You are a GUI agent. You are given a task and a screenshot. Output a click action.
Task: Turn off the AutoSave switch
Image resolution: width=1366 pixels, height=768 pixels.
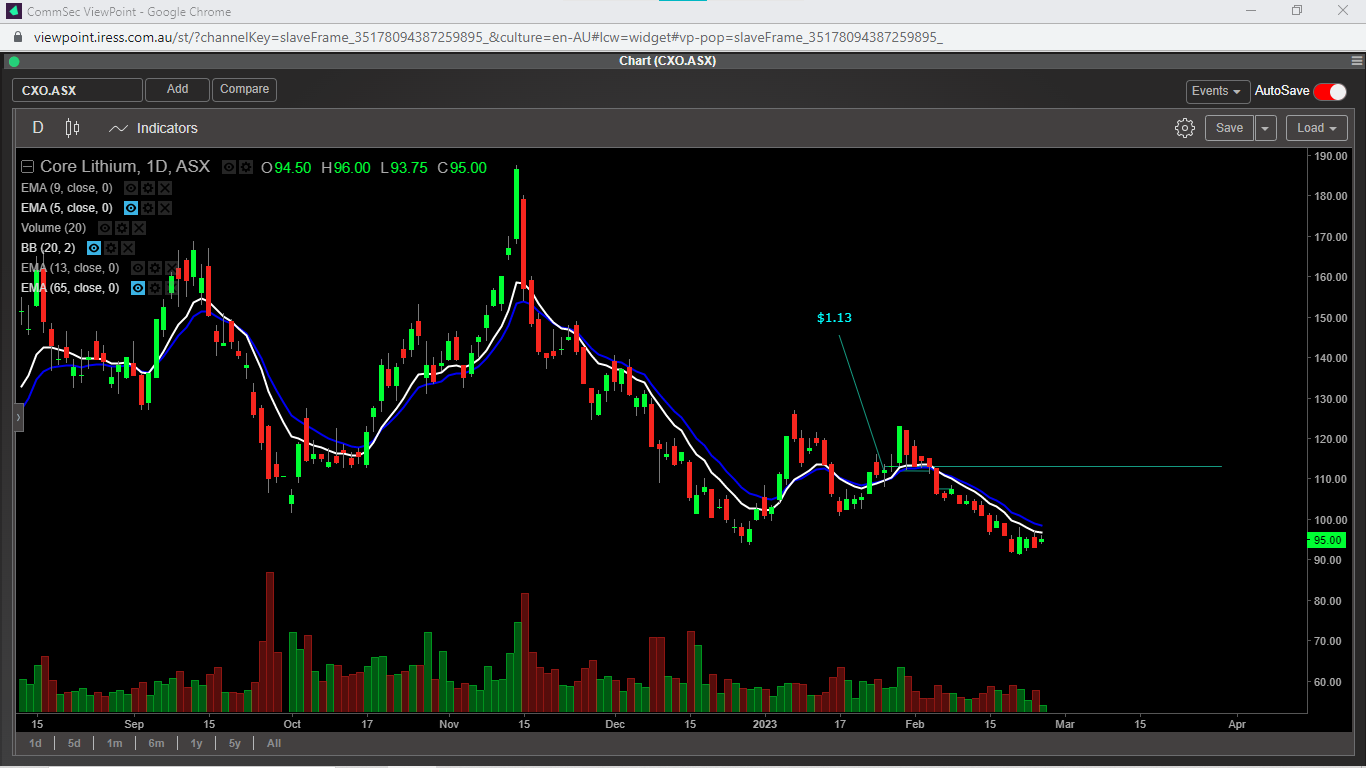point(1330,91)
